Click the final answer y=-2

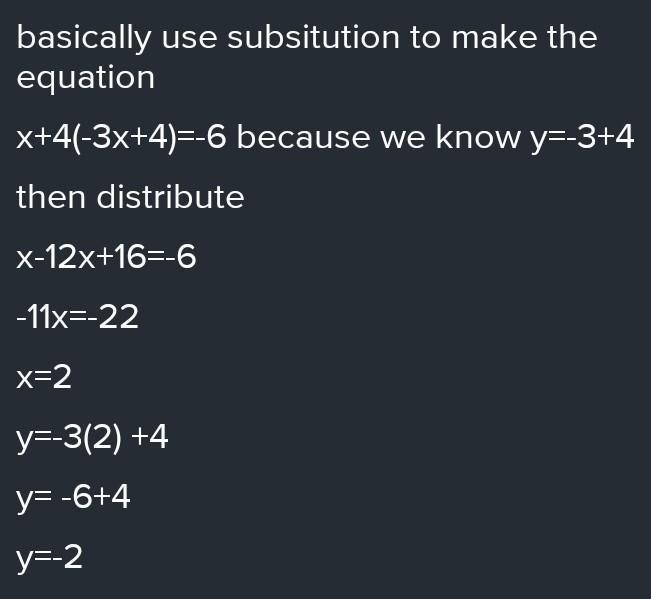pos(49,559)
